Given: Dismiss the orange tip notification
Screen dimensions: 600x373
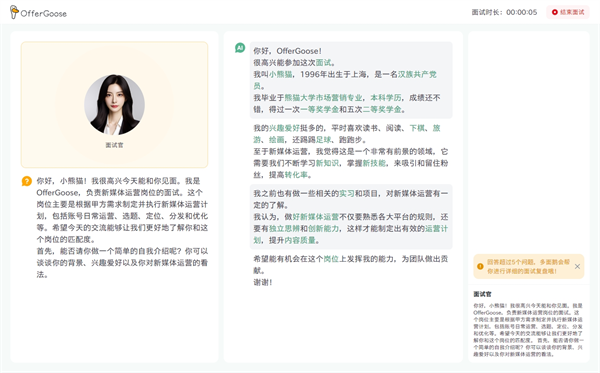Looking at the screenshot, I should [x=577, y=266].
